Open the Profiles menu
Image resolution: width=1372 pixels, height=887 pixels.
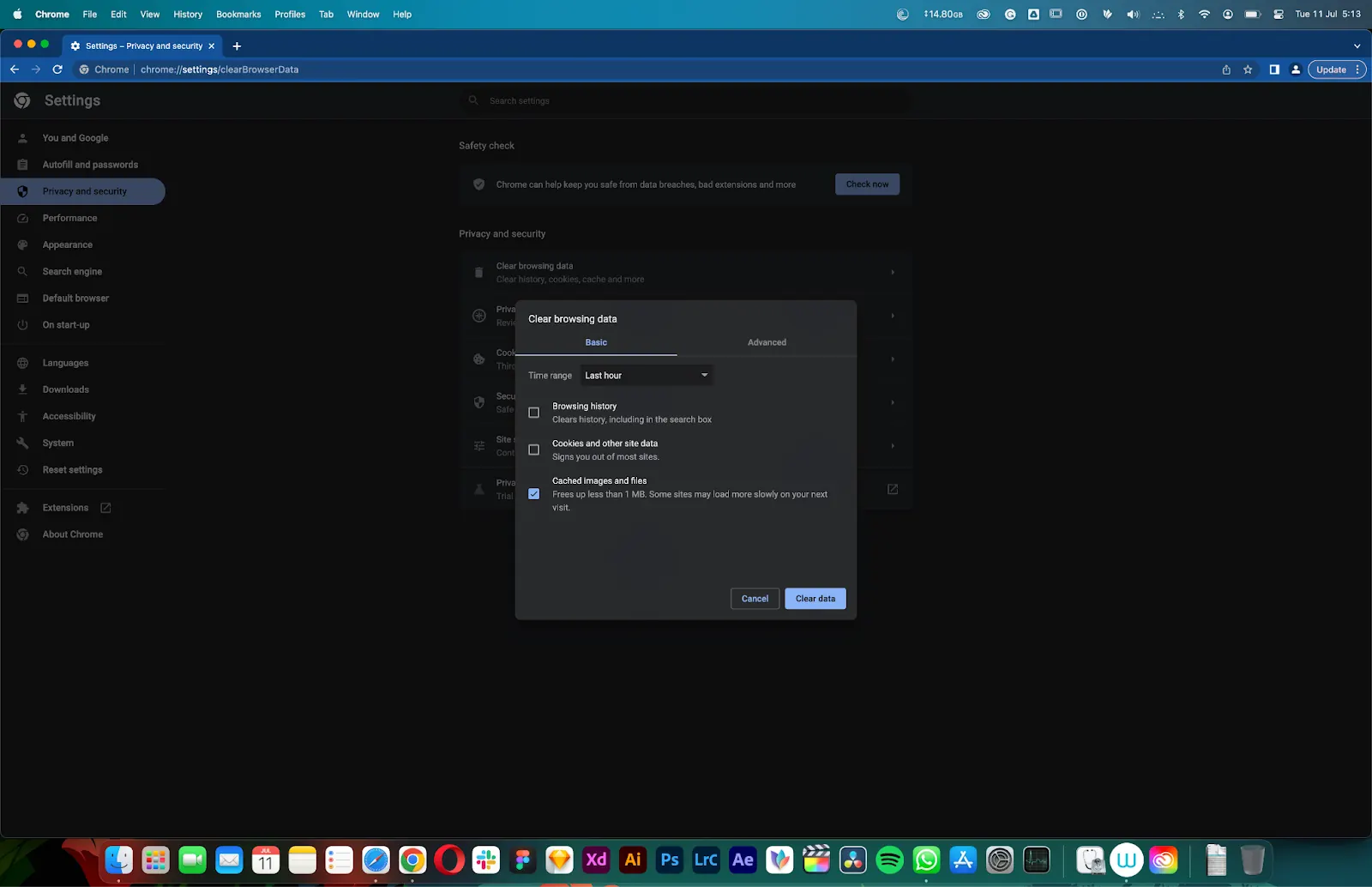point(290,14)
